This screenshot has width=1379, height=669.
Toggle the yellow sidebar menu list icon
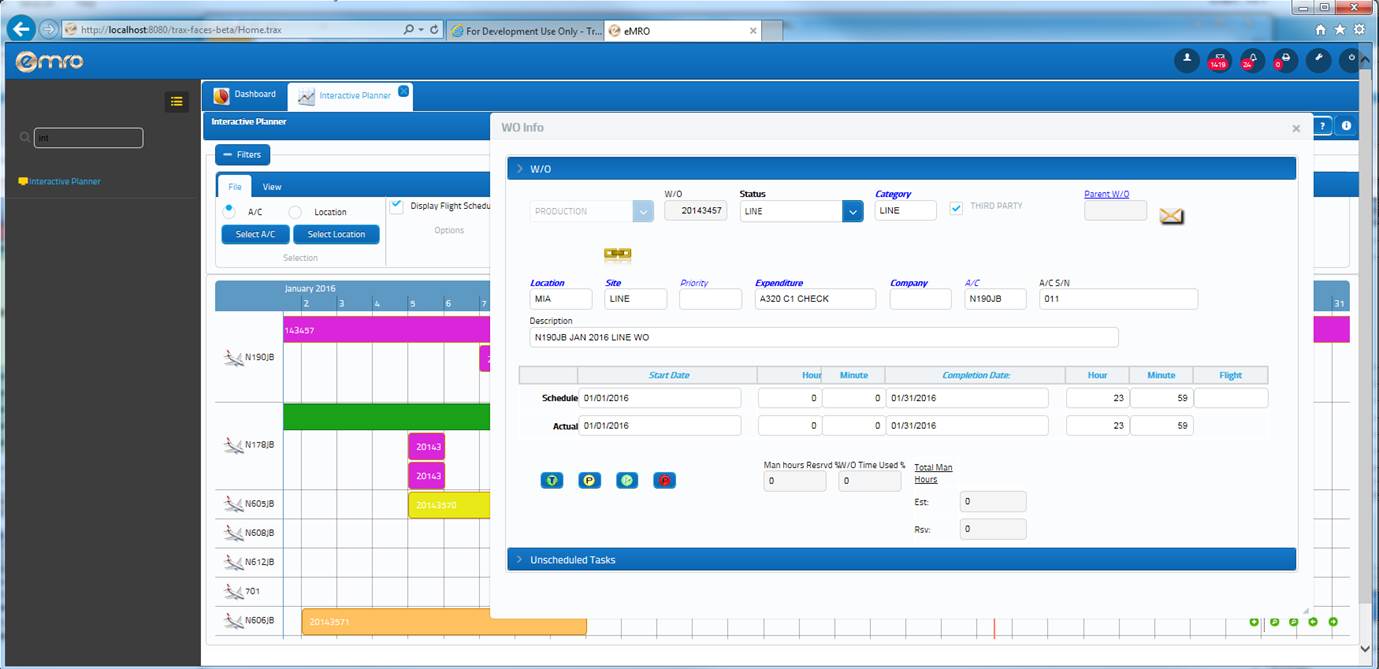click(176, 101)
